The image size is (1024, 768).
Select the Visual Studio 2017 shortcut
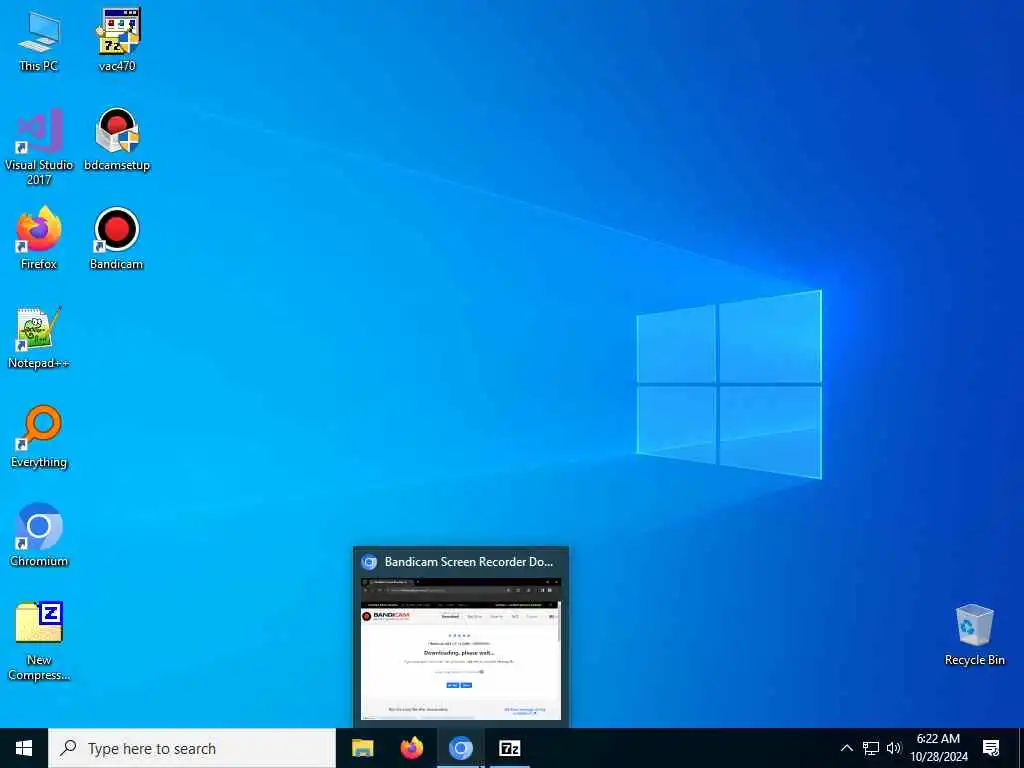(x=39, y=146)
